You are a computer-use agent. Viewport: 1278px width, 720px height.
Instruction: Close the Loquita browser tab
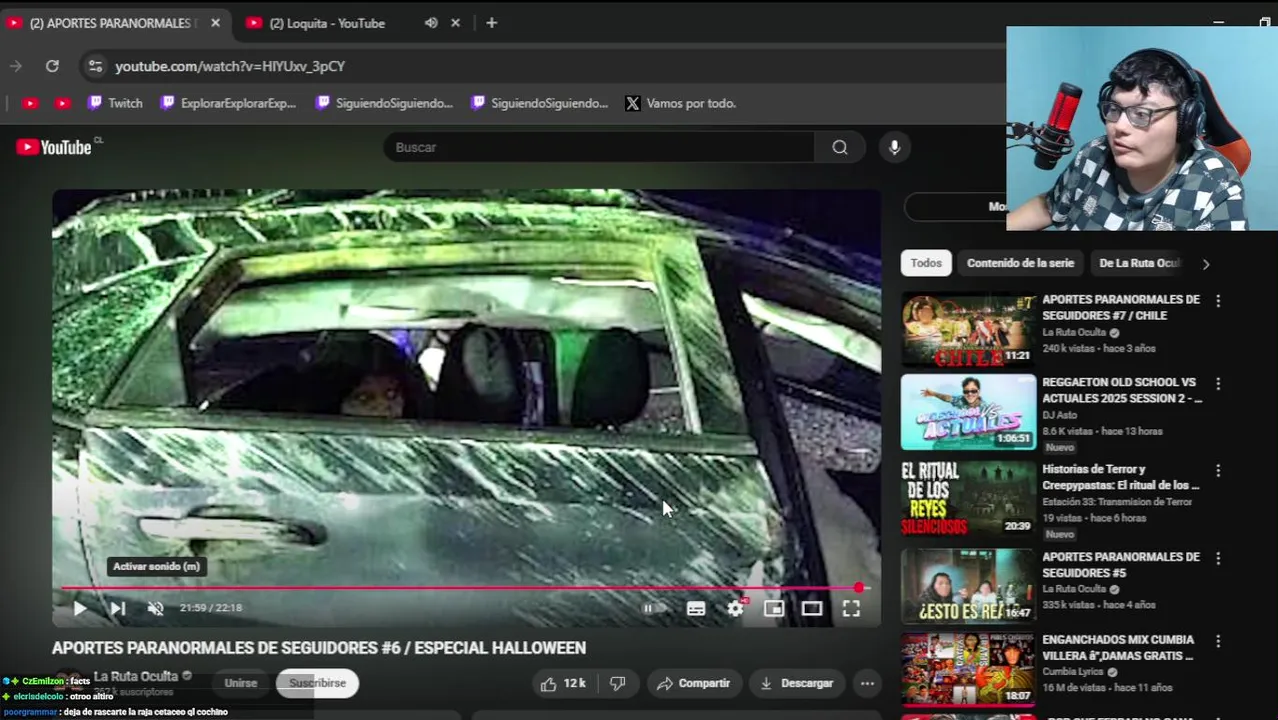click(x=455, y=23)
